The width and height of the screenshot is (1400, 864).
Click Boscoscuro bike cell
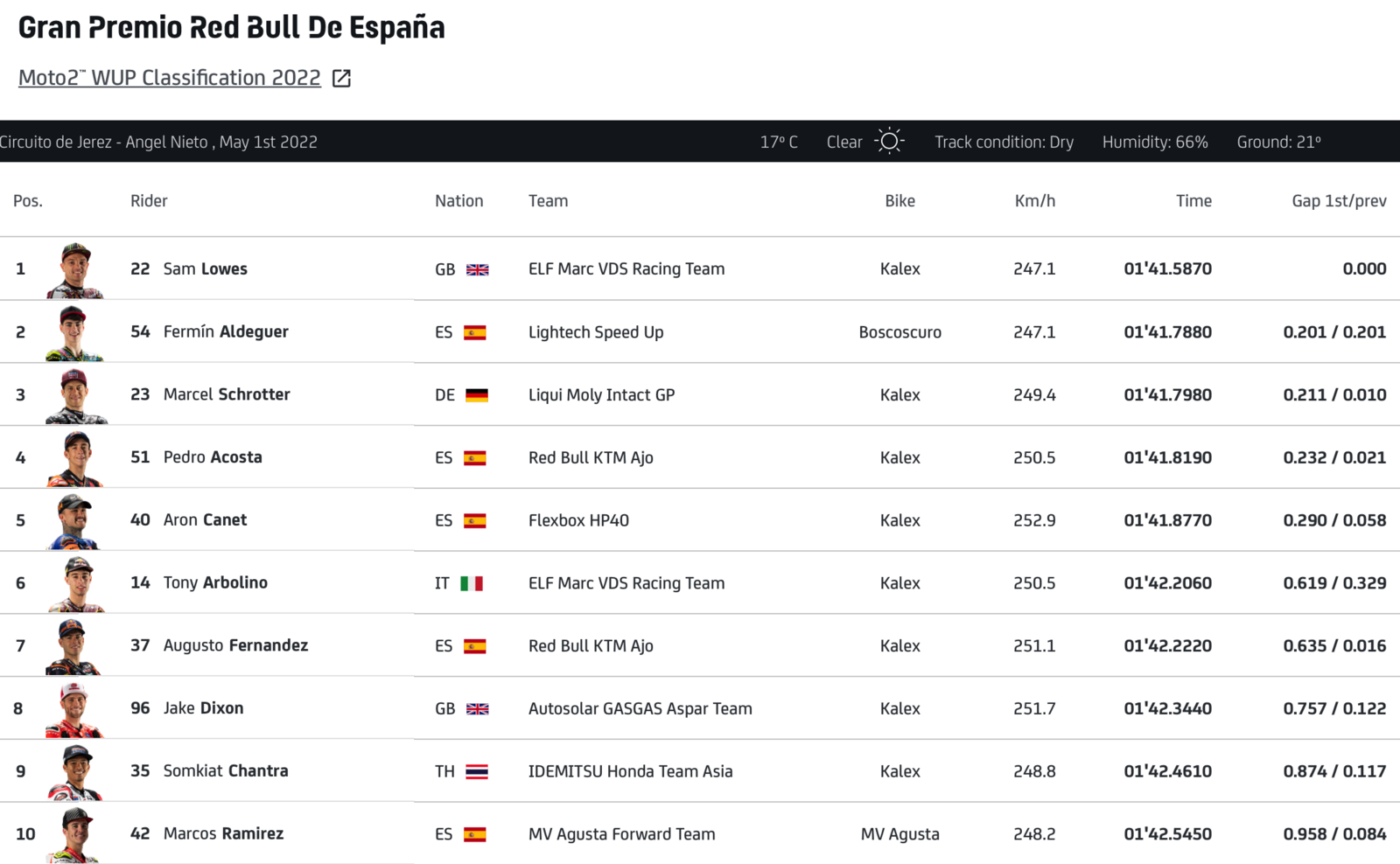coord(900,332)
